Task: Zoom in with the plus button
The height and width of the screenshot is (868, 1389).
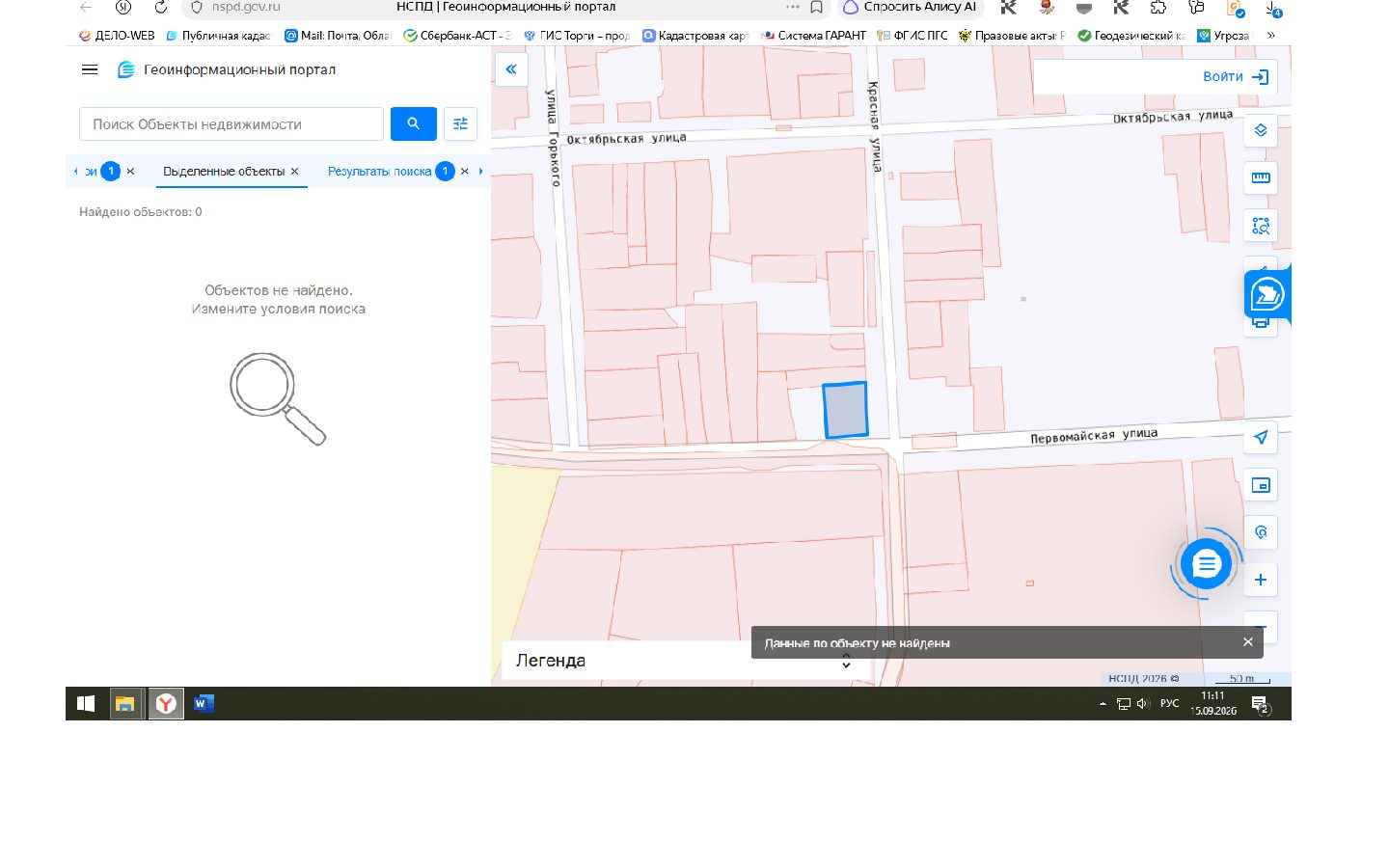Action: click(x=1261, y=580)
